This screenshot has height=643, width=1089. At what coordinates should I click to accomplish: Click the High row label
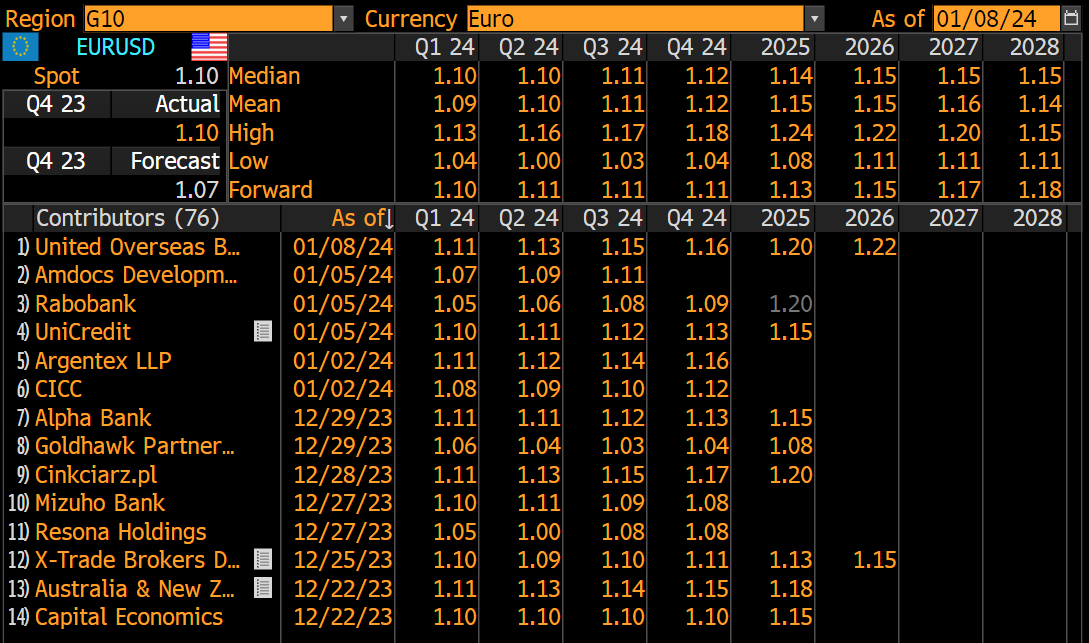(251, 133)
